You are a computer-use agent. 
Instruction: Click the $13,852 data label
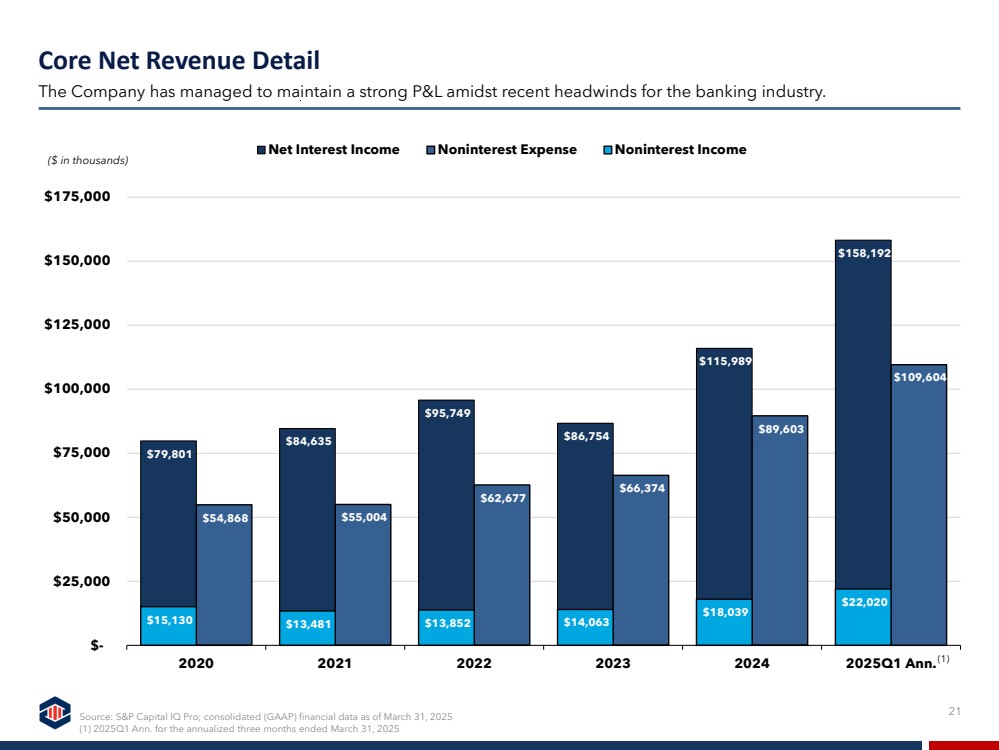click(447, 623)
